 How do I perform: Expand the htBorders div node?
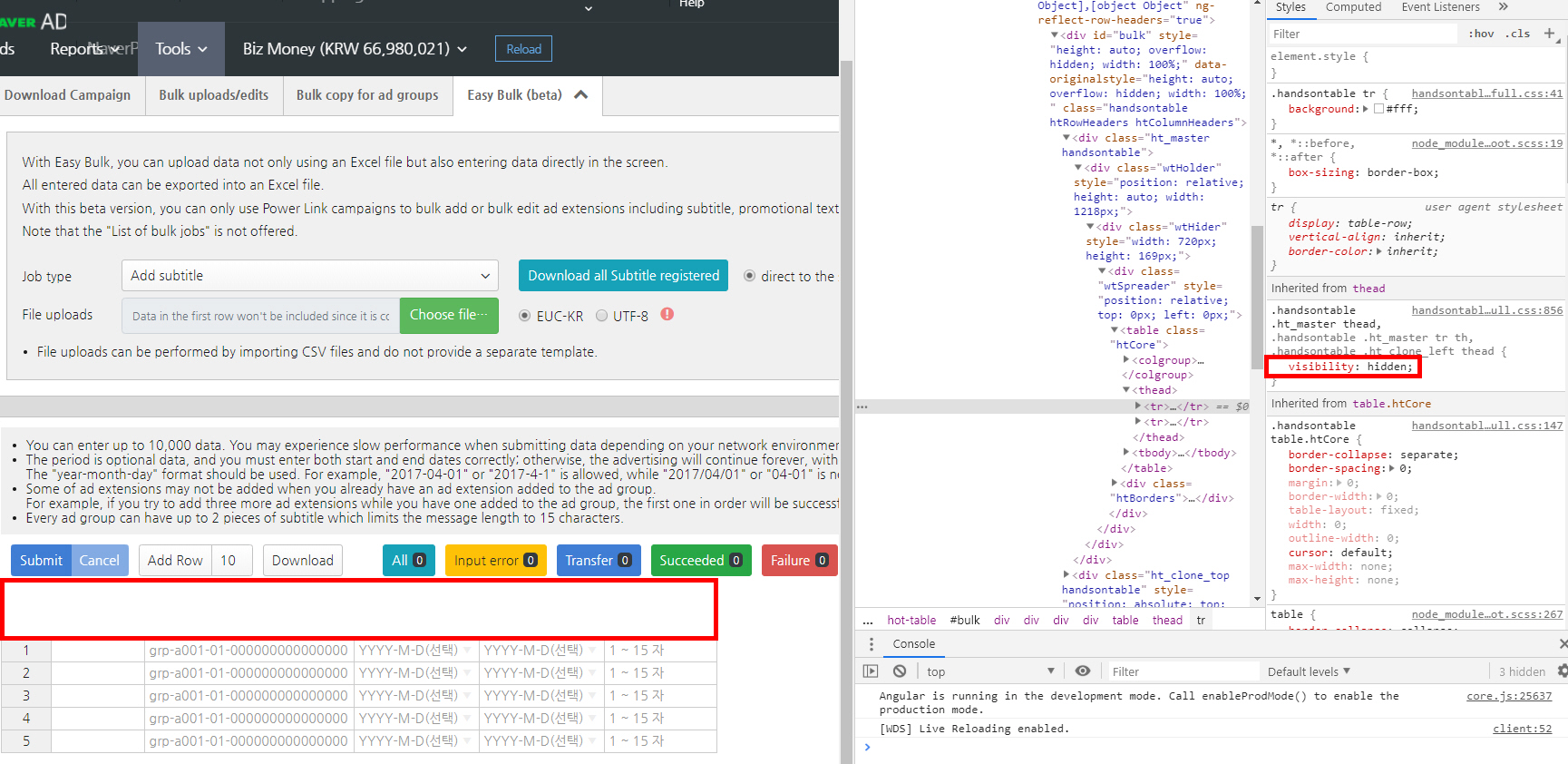[1115, 484]
